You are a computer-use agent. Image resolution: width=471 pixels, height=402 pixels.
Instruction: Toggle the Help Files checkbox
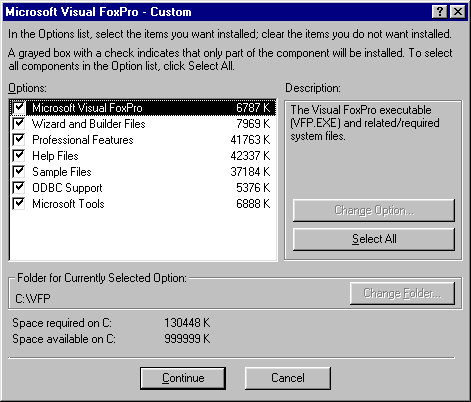click(x=19, y=155)
